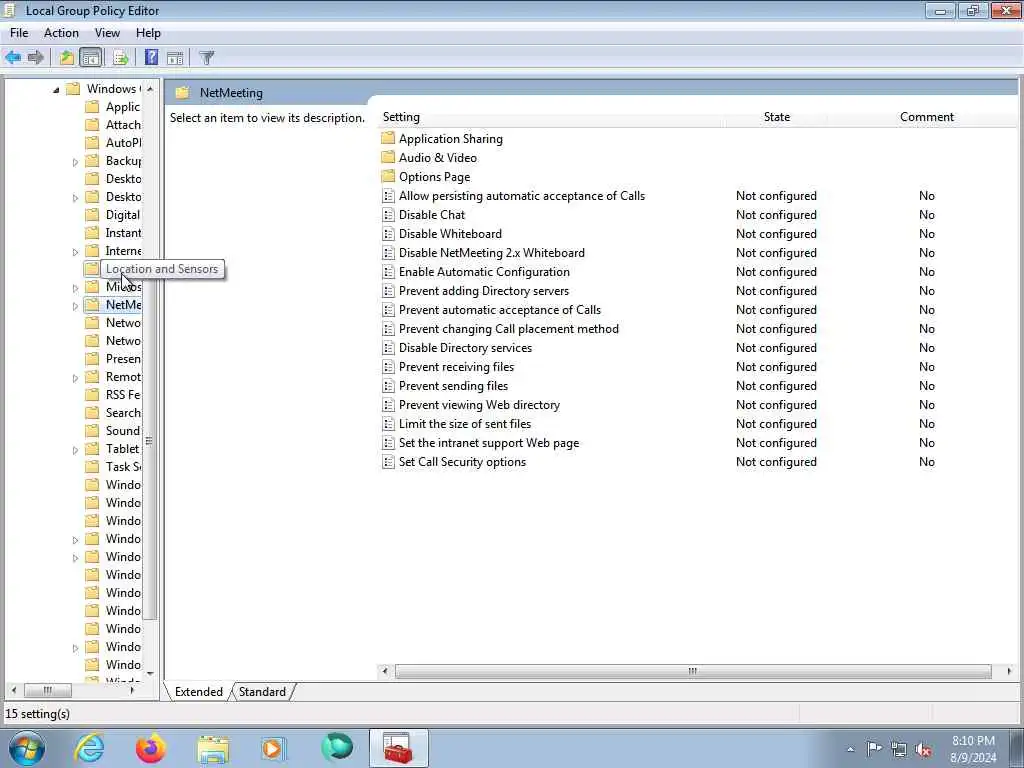Open the Help question-mark toolbar icon

point(151,57)
